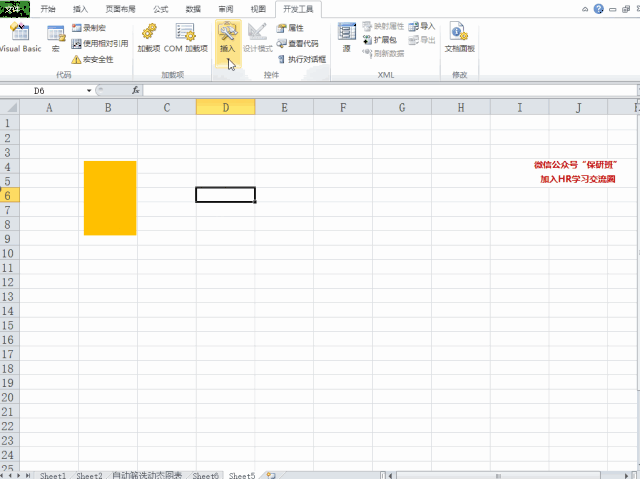Open the 文档面板 document panel

click(x=460, y=38)
